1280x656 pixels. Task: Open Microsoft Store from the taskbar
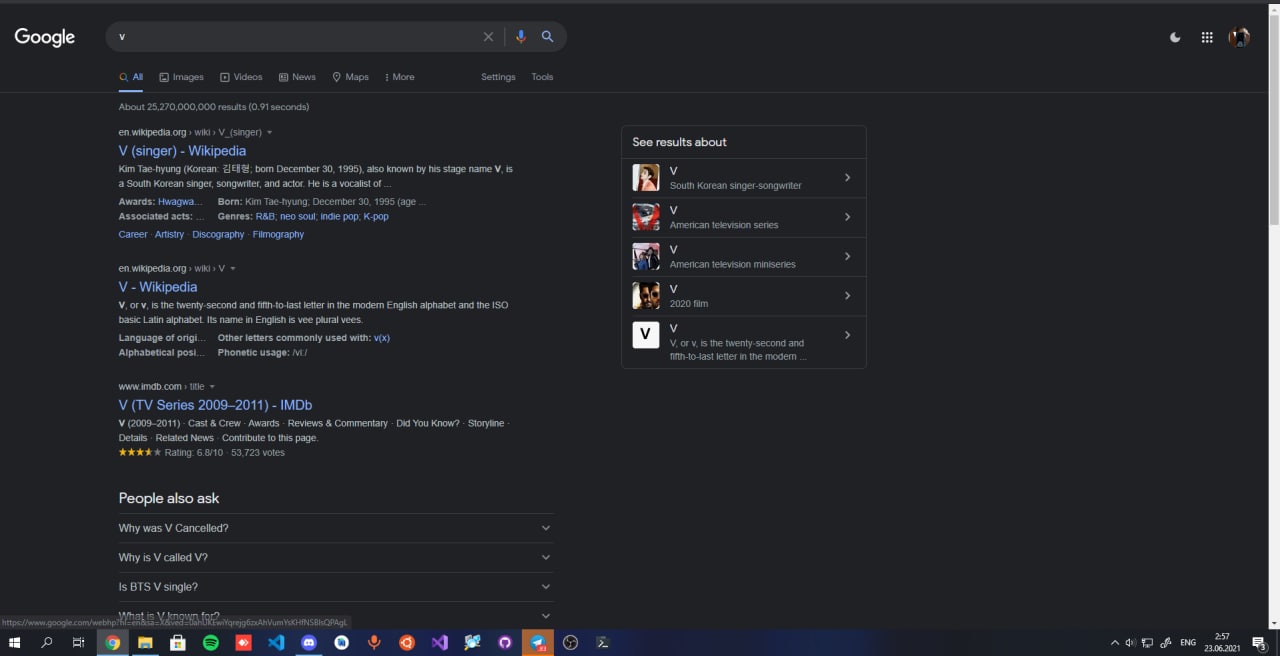click(x=178, y=643)
